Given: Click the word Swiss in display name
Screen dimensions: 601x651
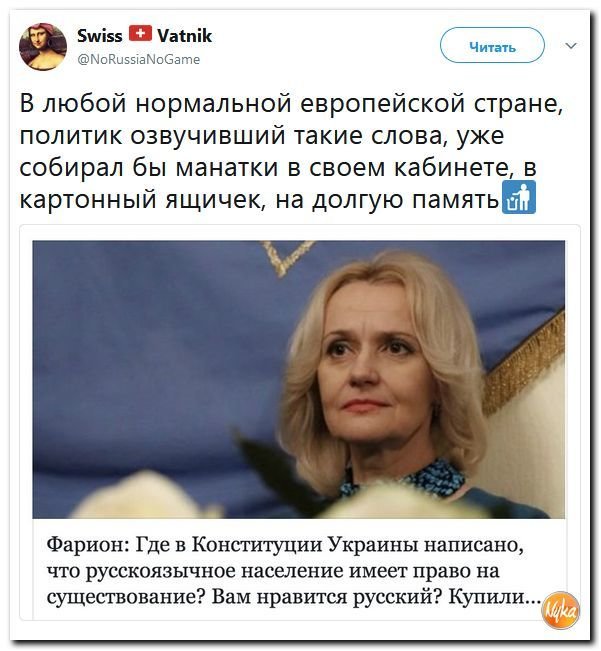Looking at the screenshot, I should coord(100,36).
